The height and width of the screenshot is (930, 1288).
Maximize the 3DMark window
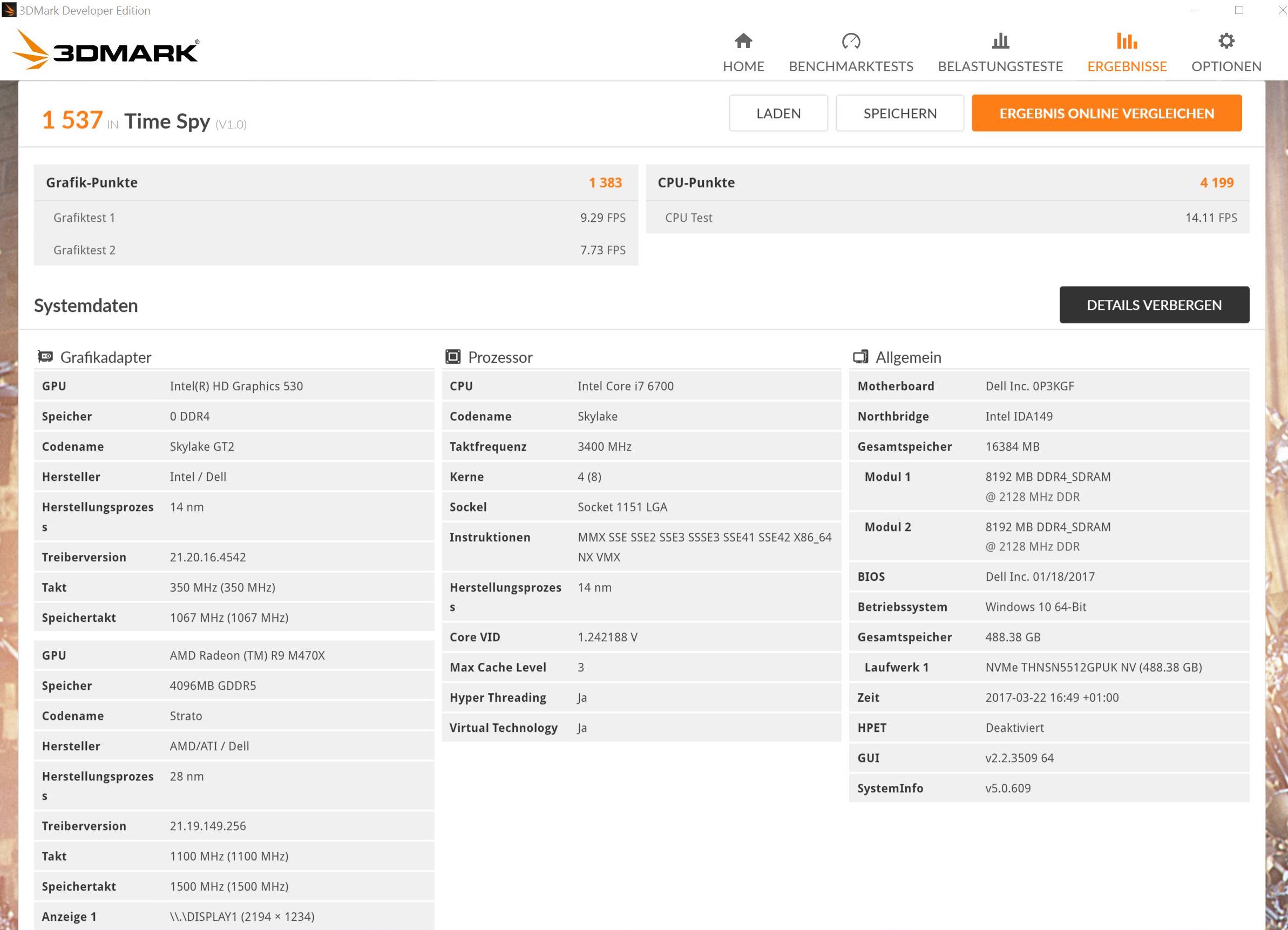coord(1239,10)
